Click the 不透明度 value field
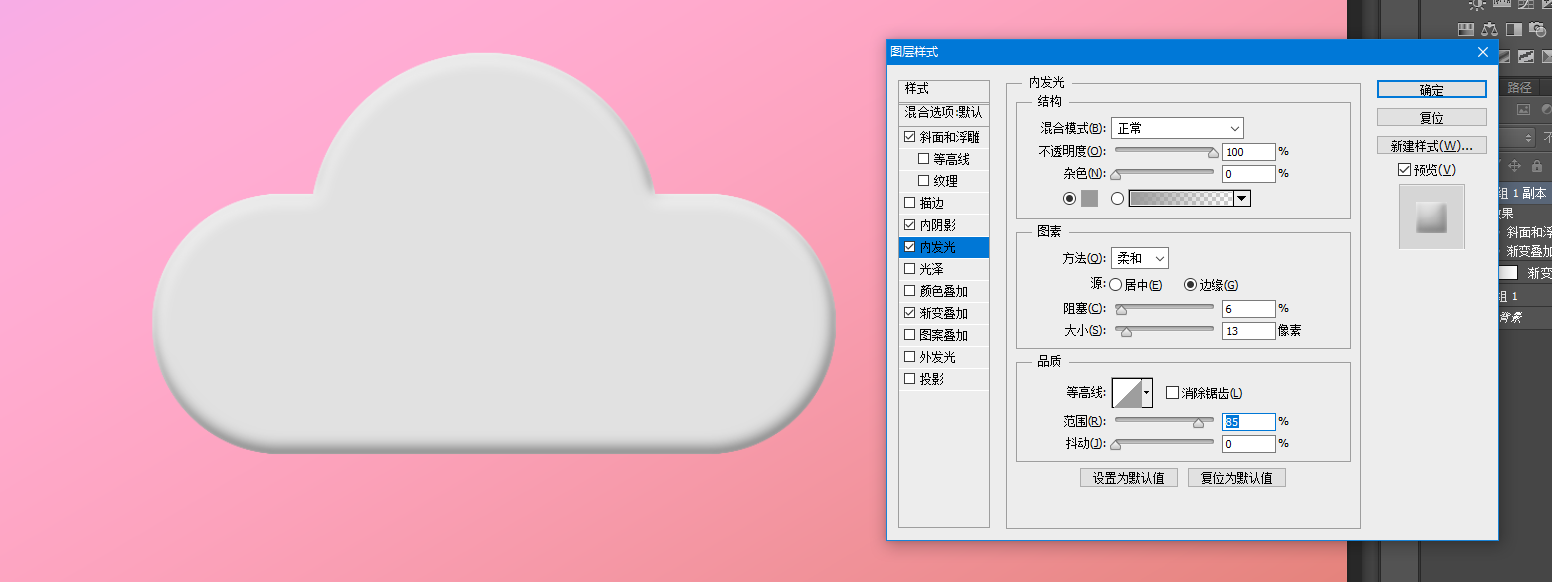This screenshot has height=582, width=1552. [1249, 152]
